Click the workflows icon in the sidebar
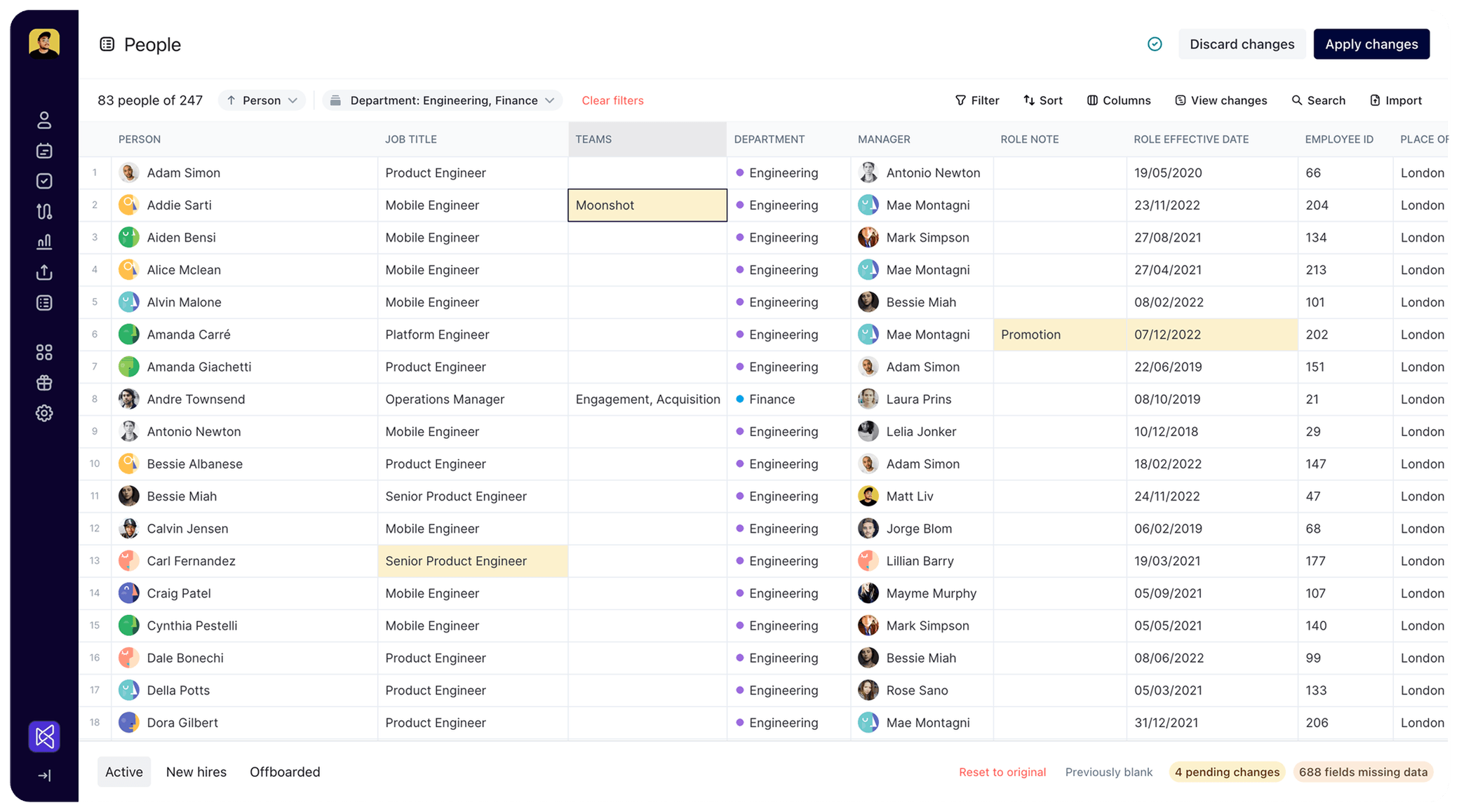The height and width of the screenshot is (812, 1459). pos(44,210)
